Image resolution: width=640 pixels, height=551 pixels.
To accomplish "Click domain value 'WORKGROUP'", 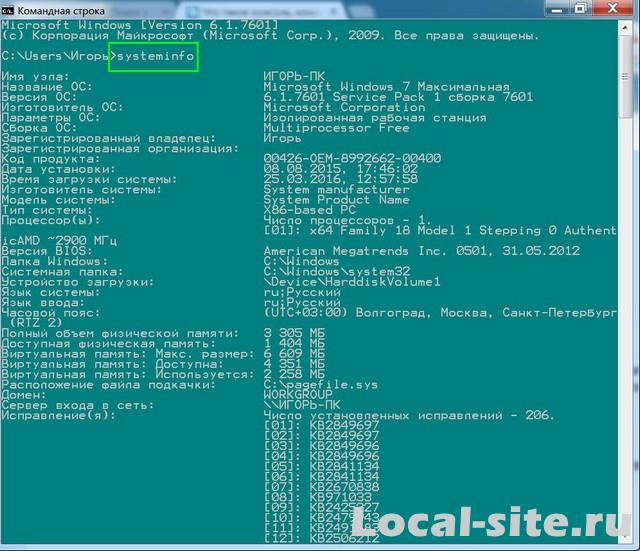I will tap(298, 395).
